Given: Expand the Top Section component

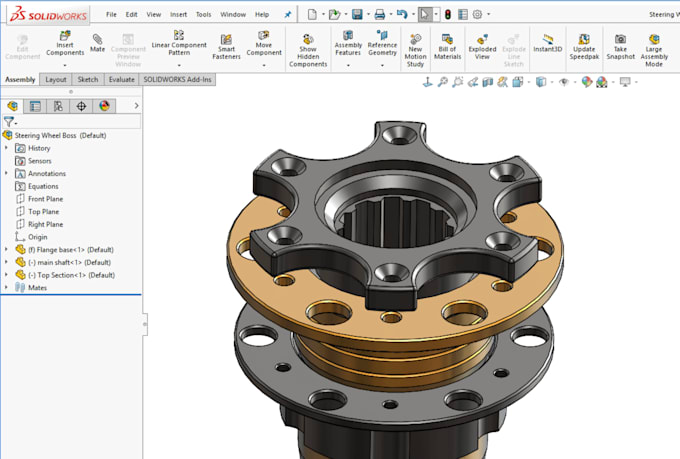Looking at the screenshot, I should 6,275.
